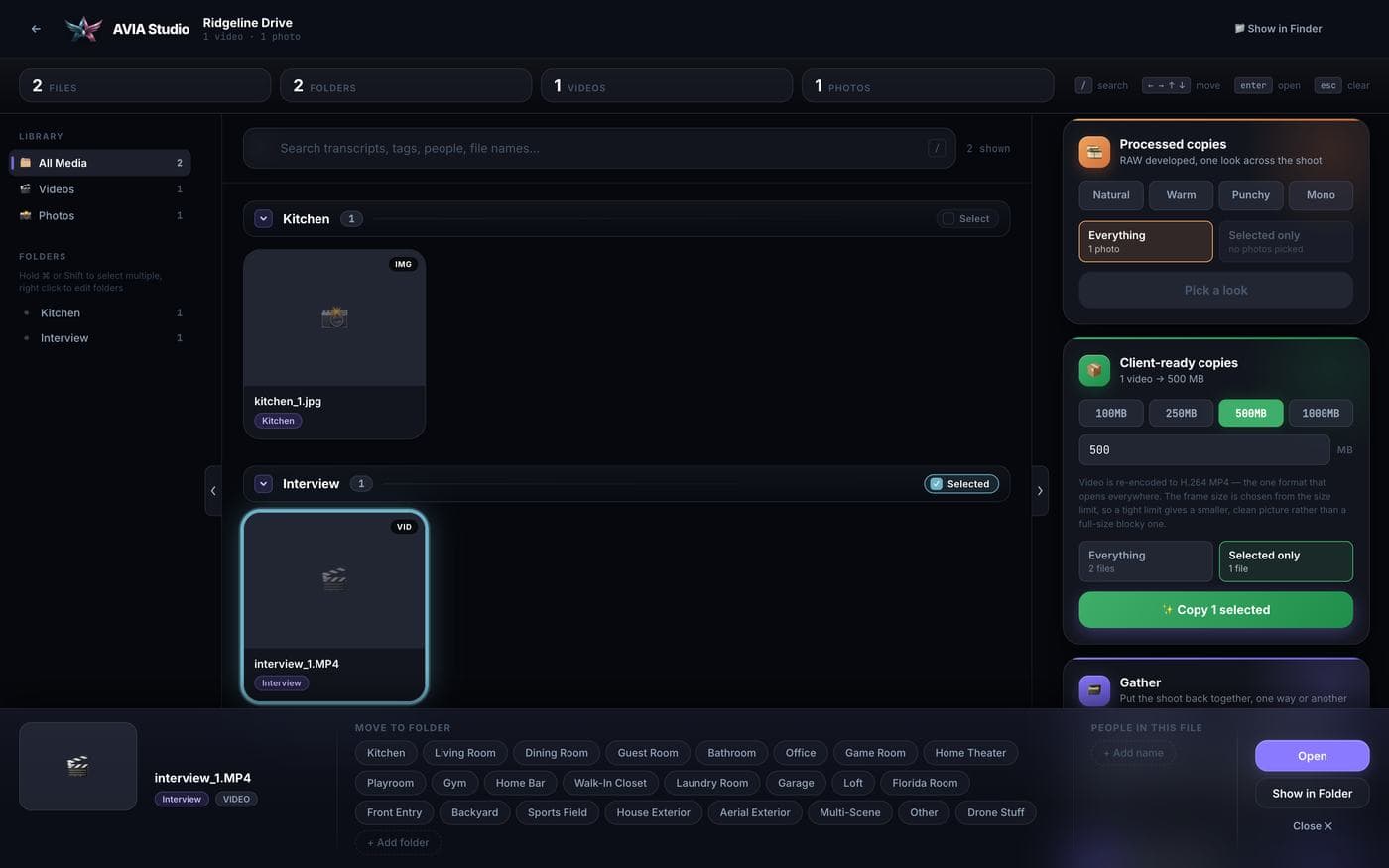Collapse the right panel with arrow handle

(1040, 491)
